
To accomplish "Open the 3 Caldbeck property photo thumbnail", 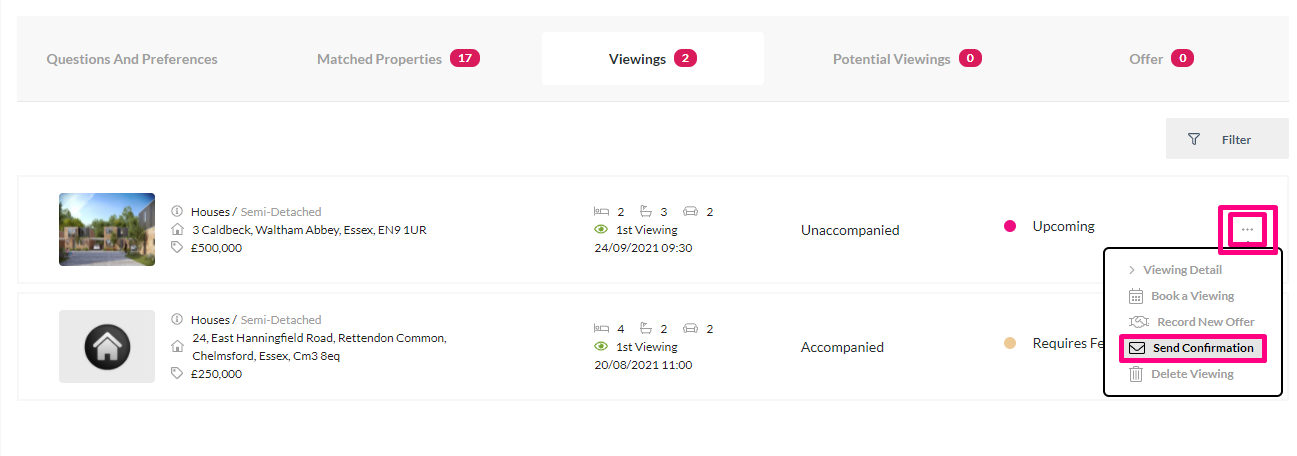I will [107, 229].
